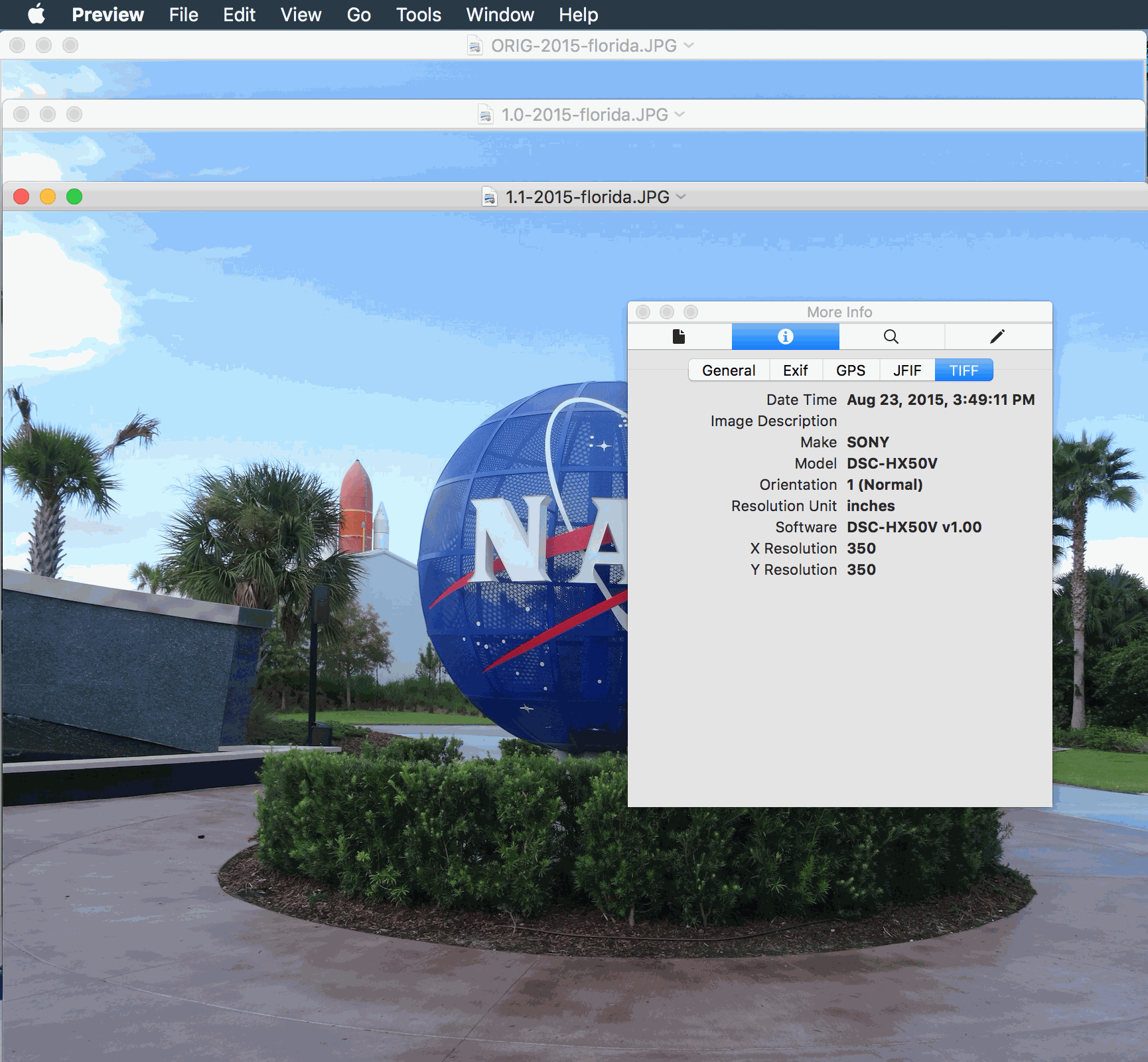The height and width of the screenshot is (1062, 1148).
Task: Select the TIFF tab
Action: coord(964,370)
